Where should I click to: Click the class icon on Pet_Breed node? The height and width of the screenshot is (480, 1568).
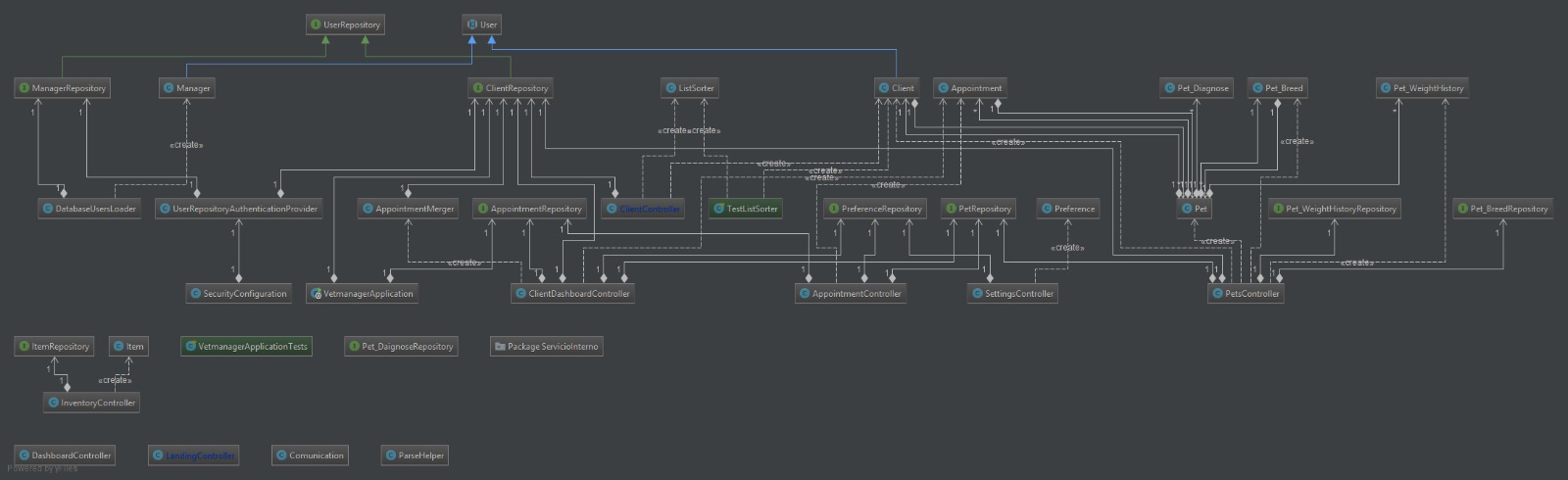pos(1257,88)
